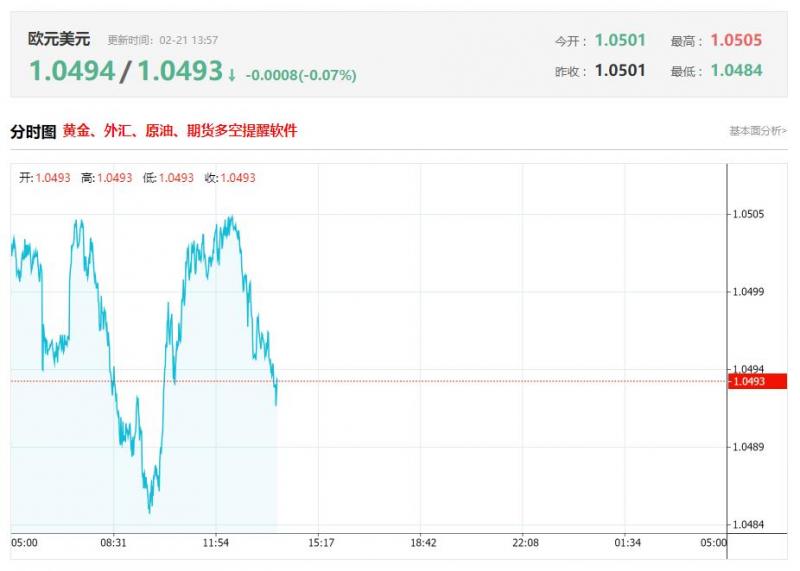
Task: Click the down arrow next to 1.0493
Action: pos(232,76)
